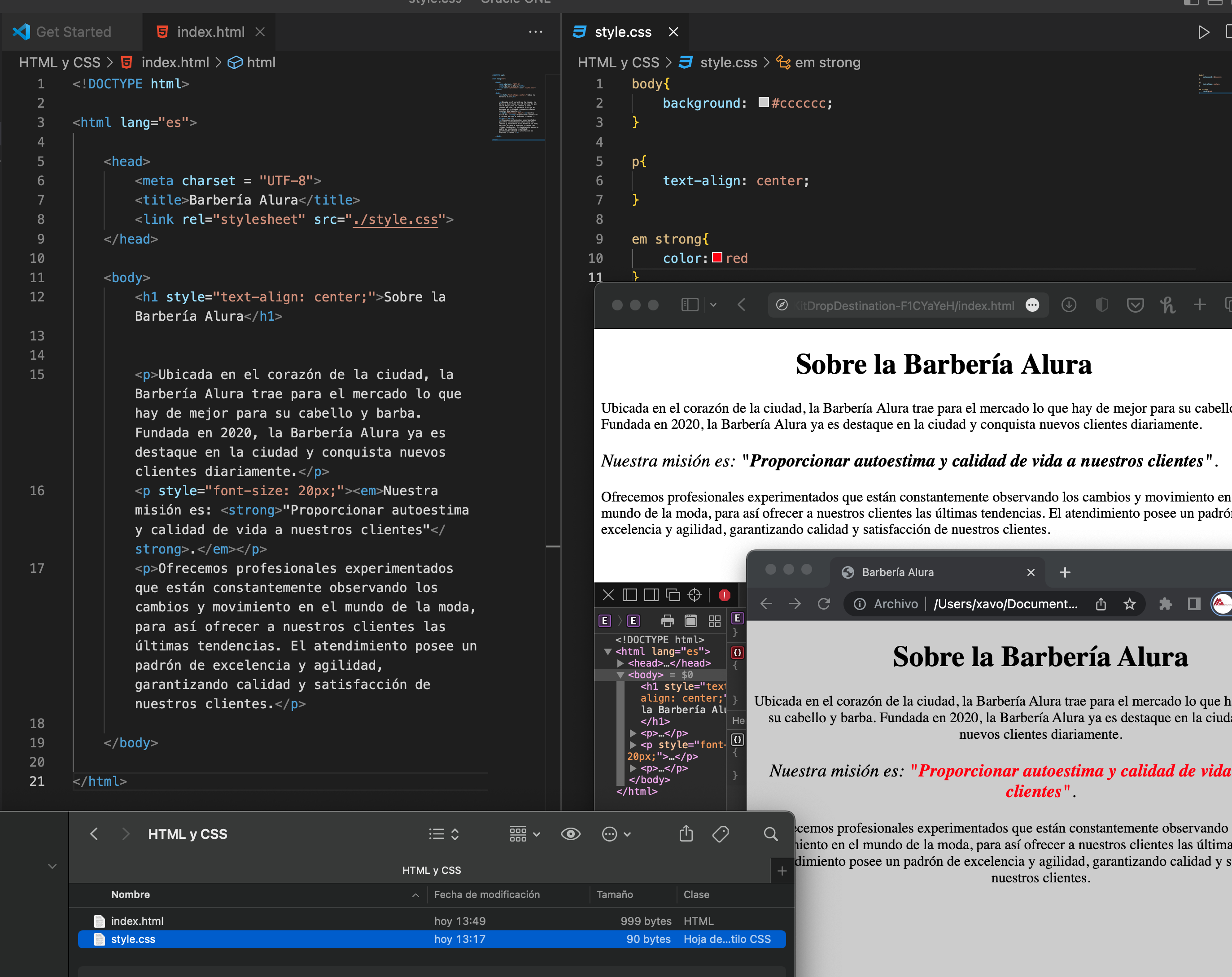Open a new tab in Safari
This screenshot has height=977, width=1232.
coord(1200,305)
